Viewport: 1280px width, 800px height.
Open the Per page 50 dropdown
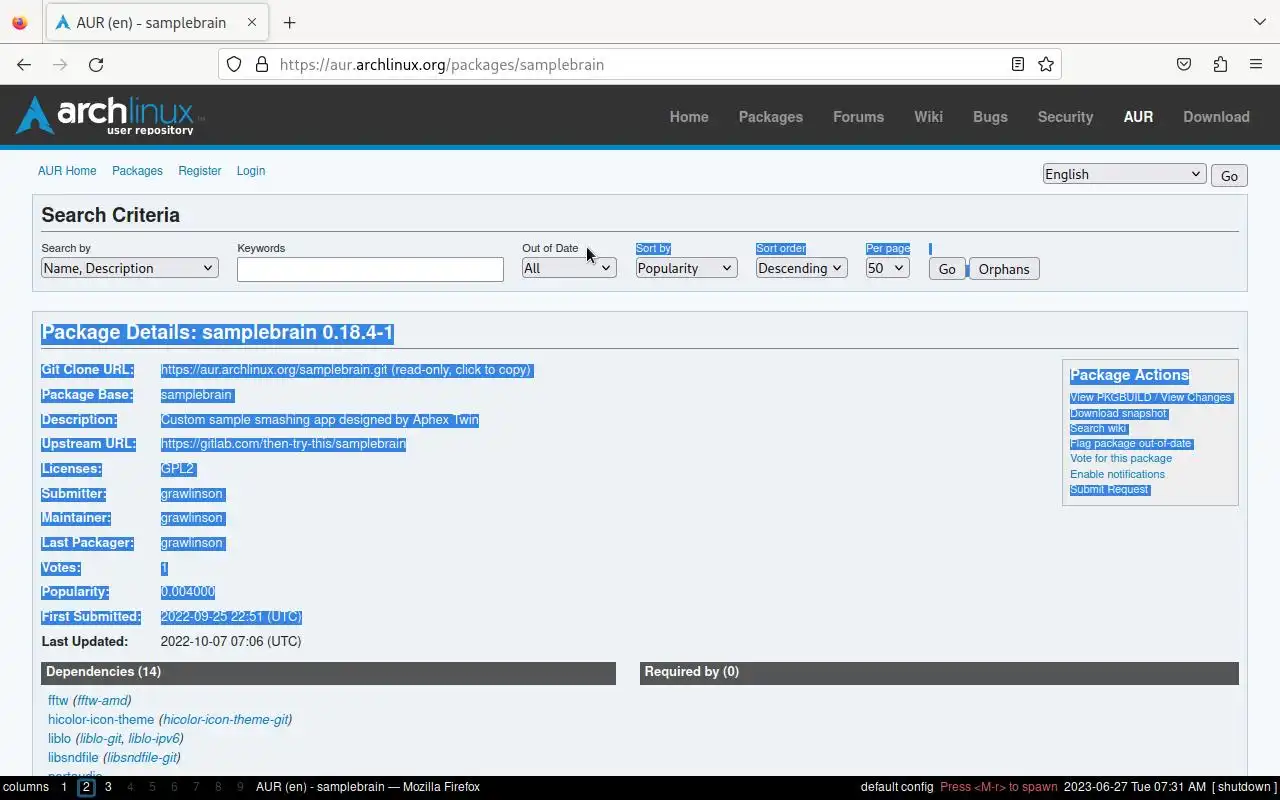[x=887, y=268]
